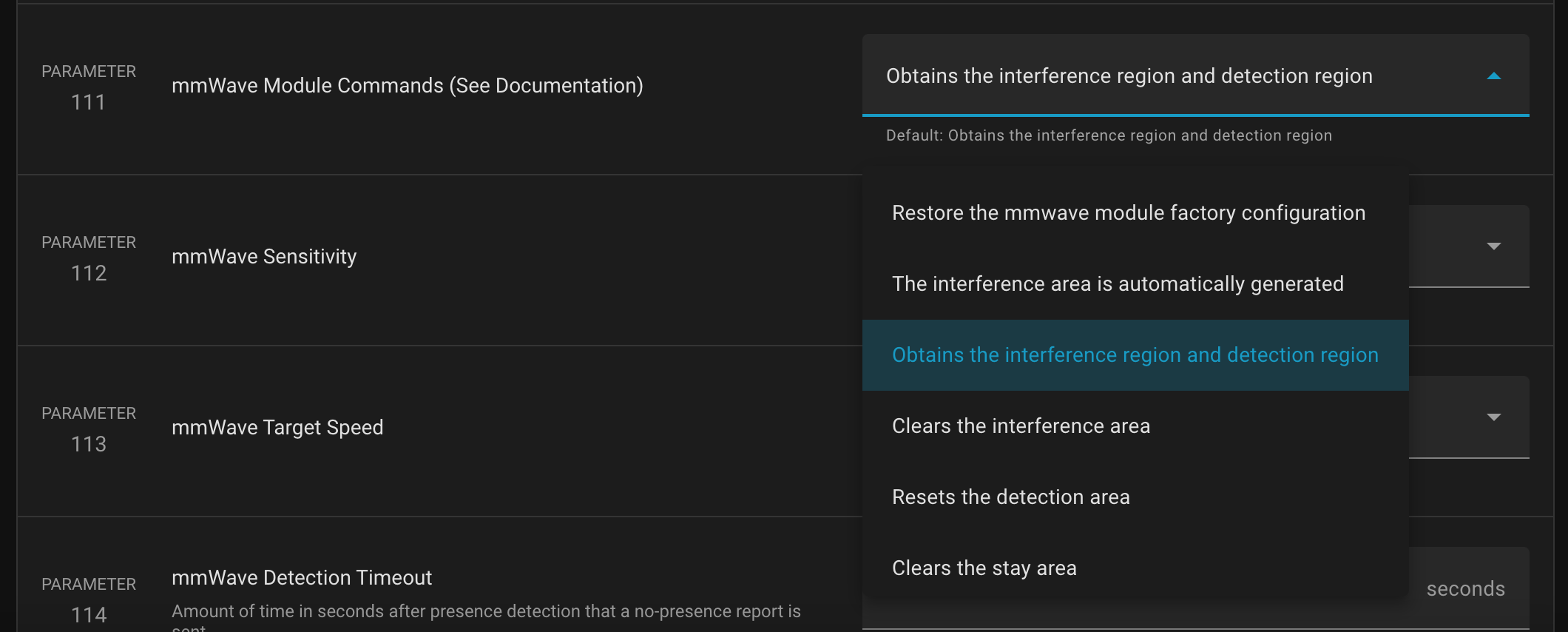Click the "mmWave Target Speed" label
The width and height of the screenshot is (1568, 632).
click(x=277, y=428)
